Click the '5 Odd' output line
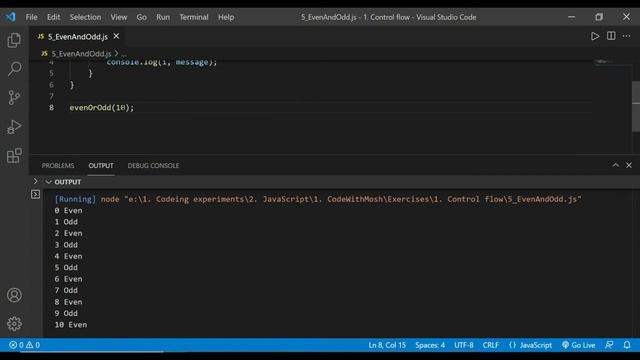Screen dimensions: 640x360 (x=66, y=268)
